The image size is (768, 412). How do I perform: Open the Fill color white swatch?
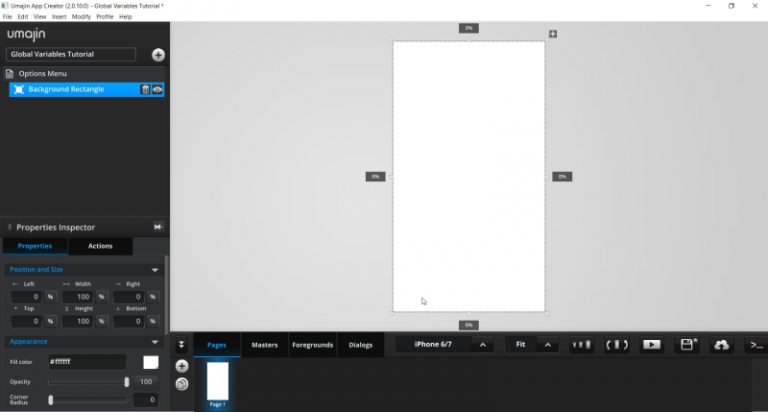point(150,362)
